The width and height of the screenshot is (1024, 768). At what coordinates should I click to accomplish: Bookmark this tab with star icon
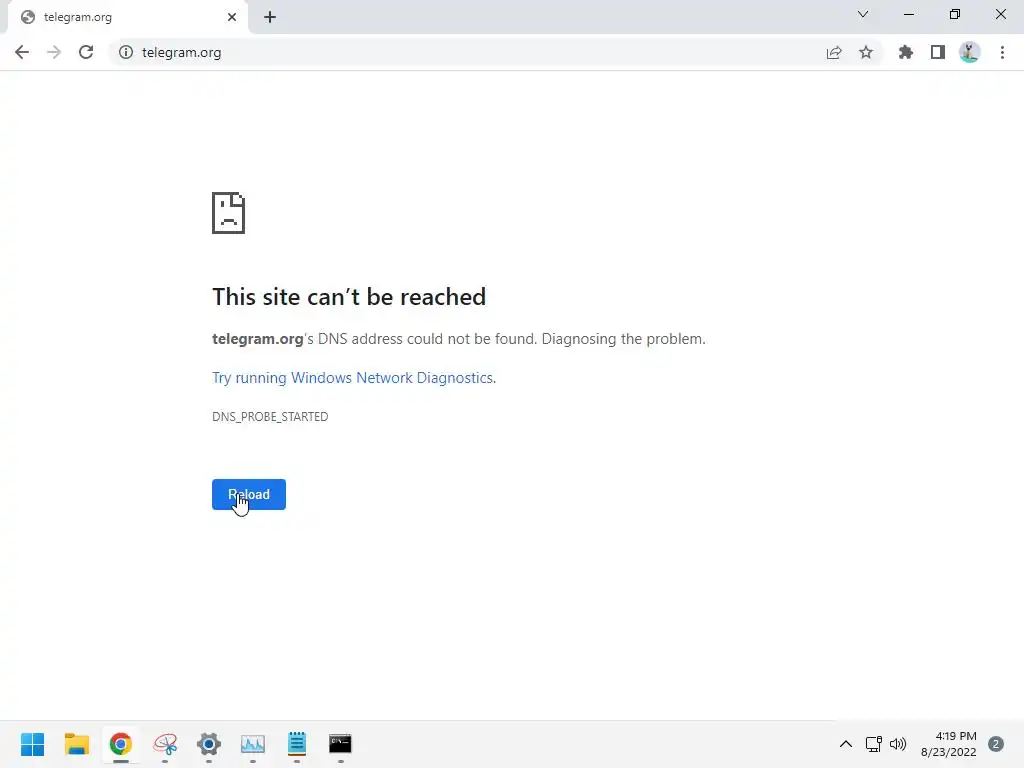(866, 52)
